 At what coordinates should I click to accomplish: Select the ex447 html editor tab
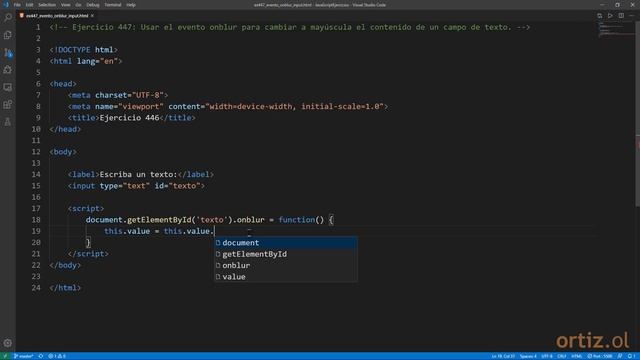56,16
